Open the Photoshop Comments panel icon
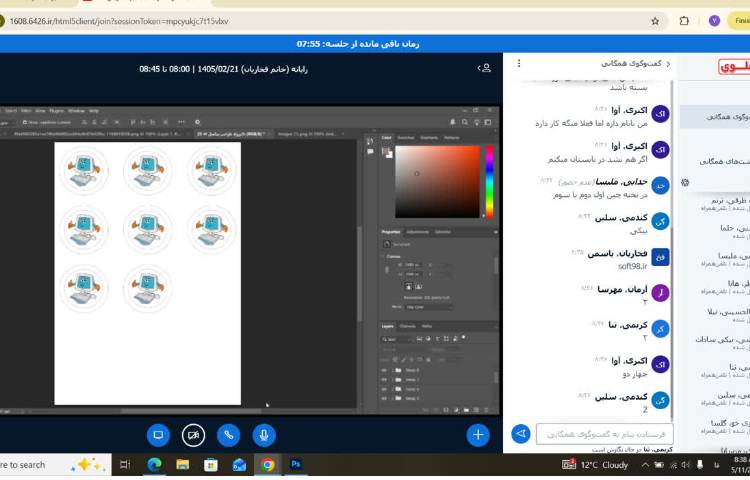 point(370,152)
